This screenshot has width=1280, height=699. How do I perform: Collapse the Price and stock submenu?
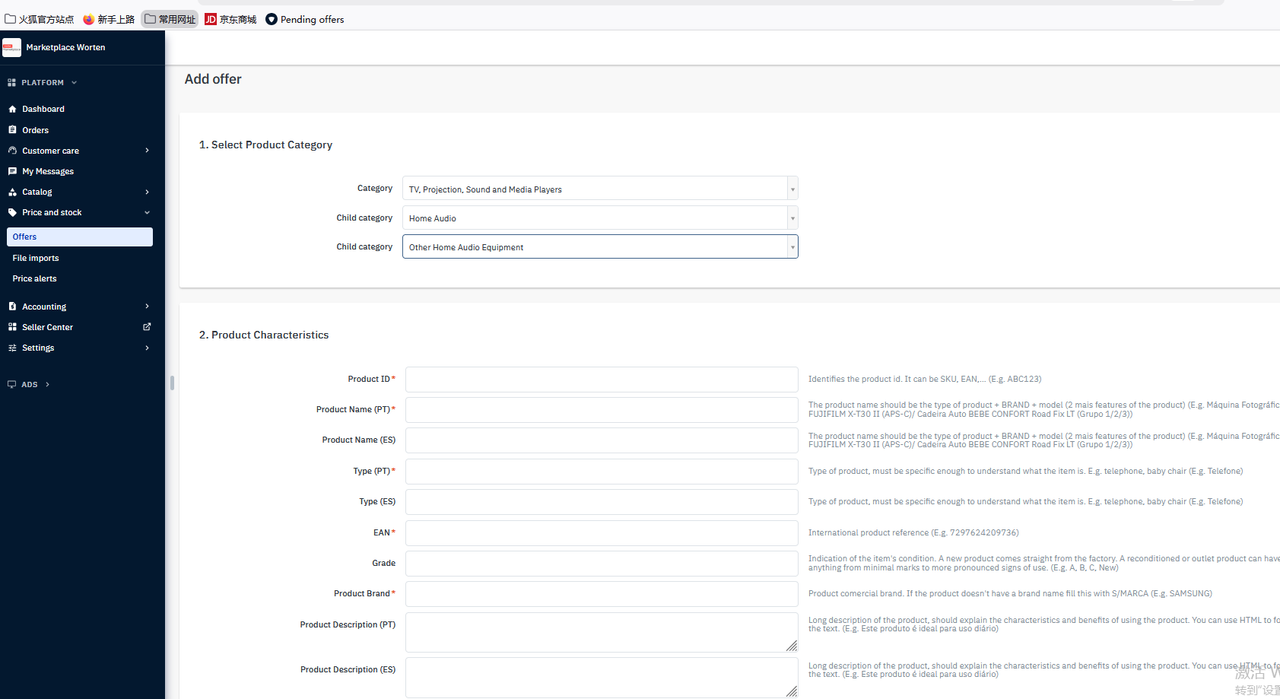[x=147, y=212]
